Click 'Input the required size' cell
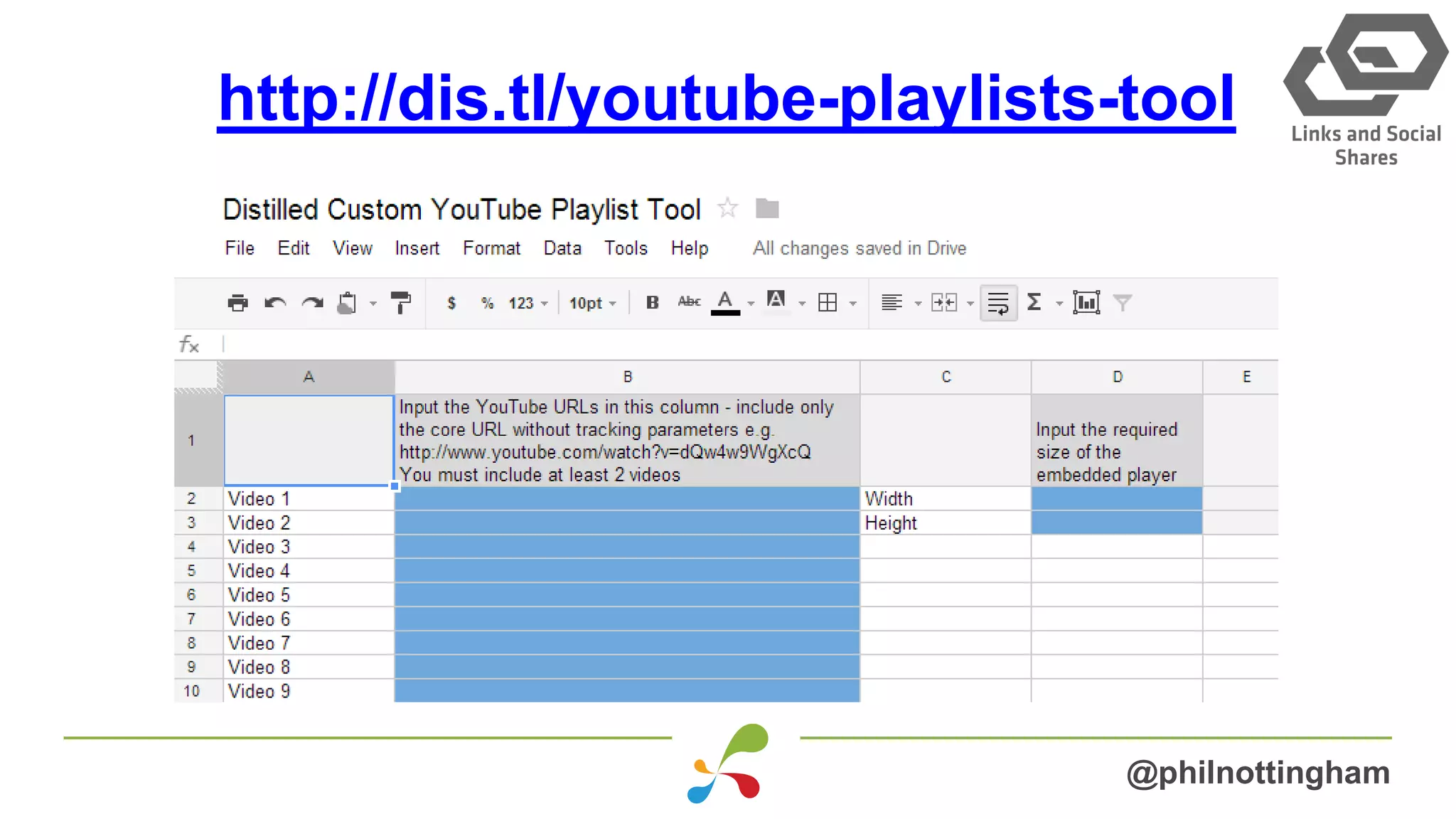 click(1117, 440)
